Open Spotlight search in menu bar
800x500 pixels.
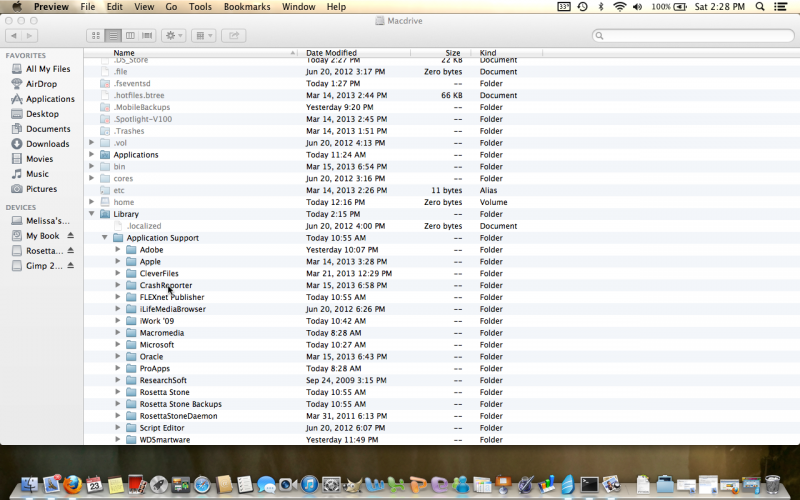[x=760, y=7]
